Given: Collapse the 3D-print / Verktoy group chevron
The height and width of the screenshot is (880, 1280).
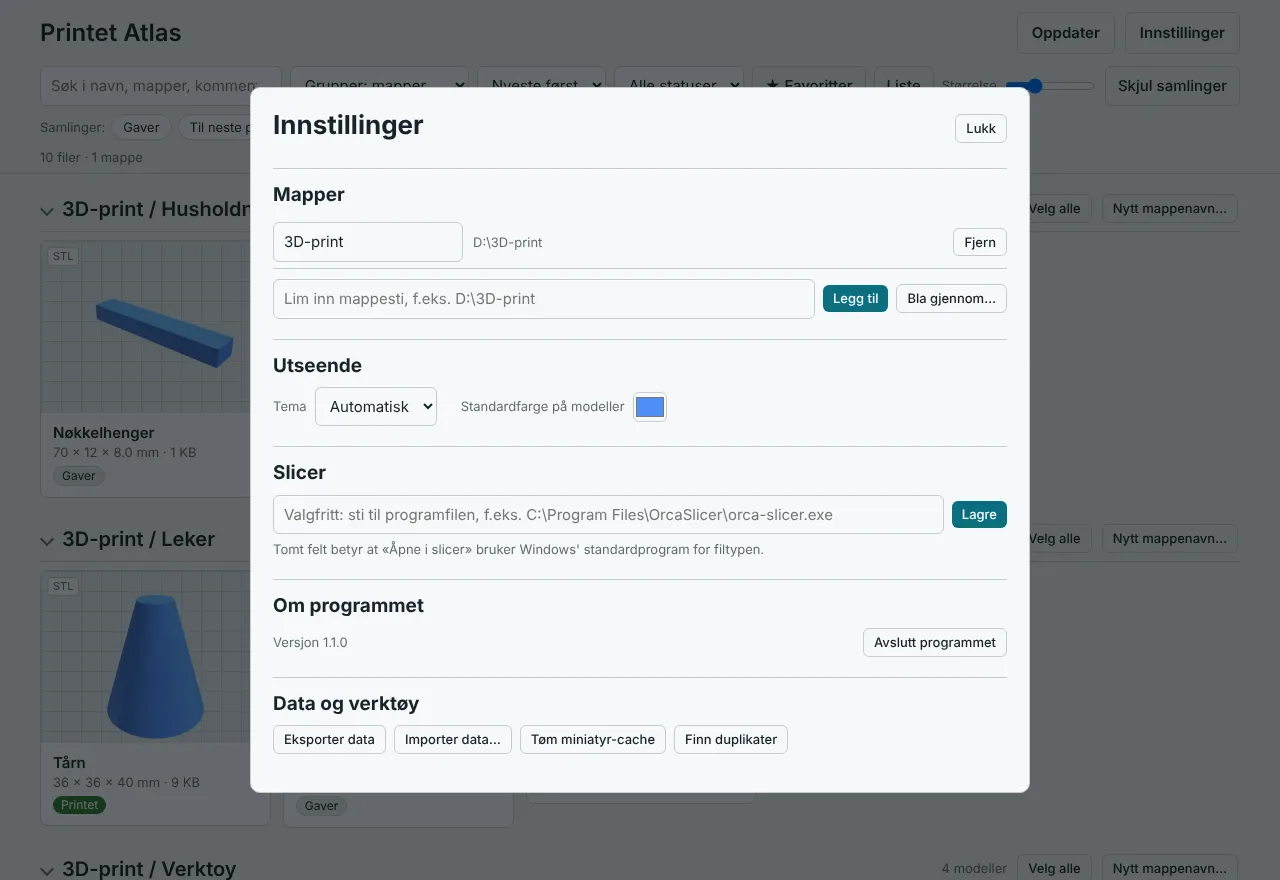Looking at the screenshot, I should click(47, 870).
